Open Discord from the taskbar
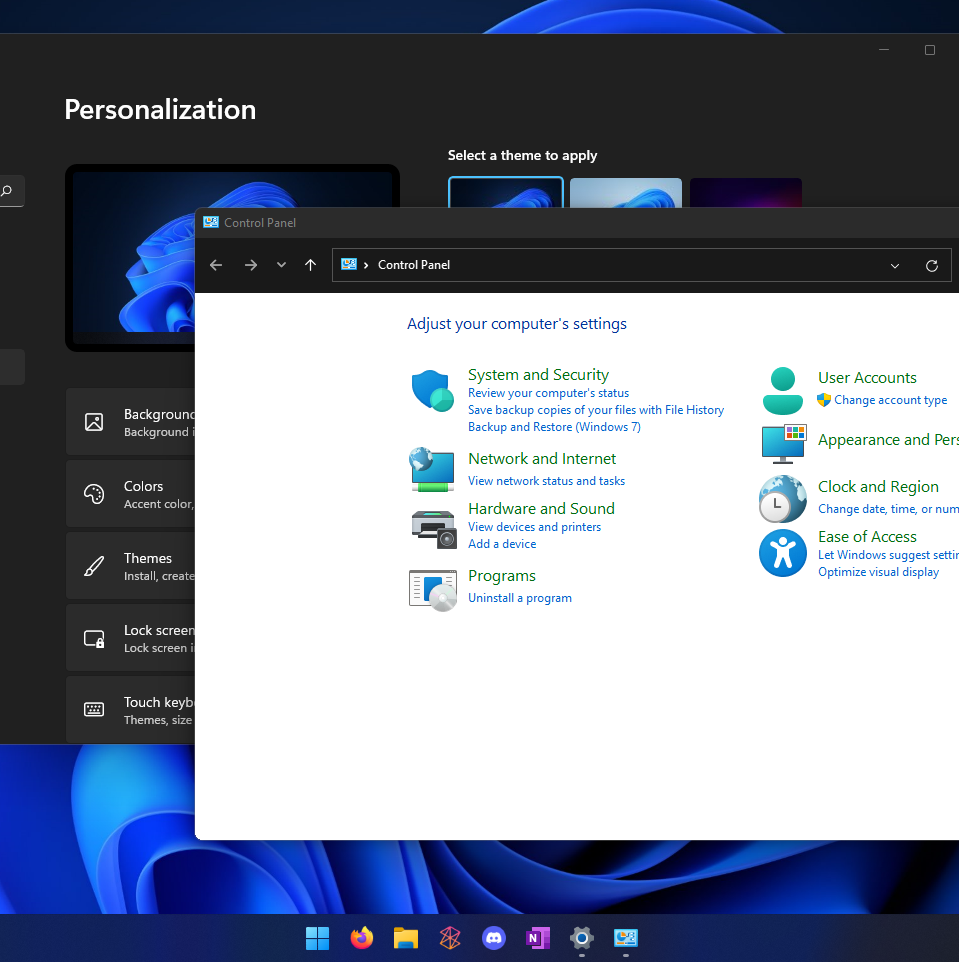The width and height of the screenshot is (959, 962). point(493,937)
